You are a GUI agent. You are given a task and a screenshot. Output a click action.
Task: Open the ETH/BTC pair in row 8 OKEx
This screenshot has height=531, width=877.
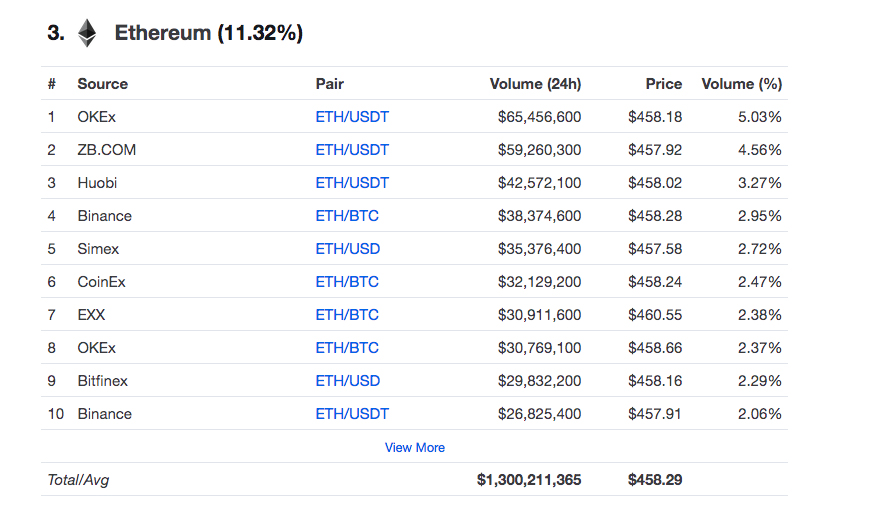[347, 348]
